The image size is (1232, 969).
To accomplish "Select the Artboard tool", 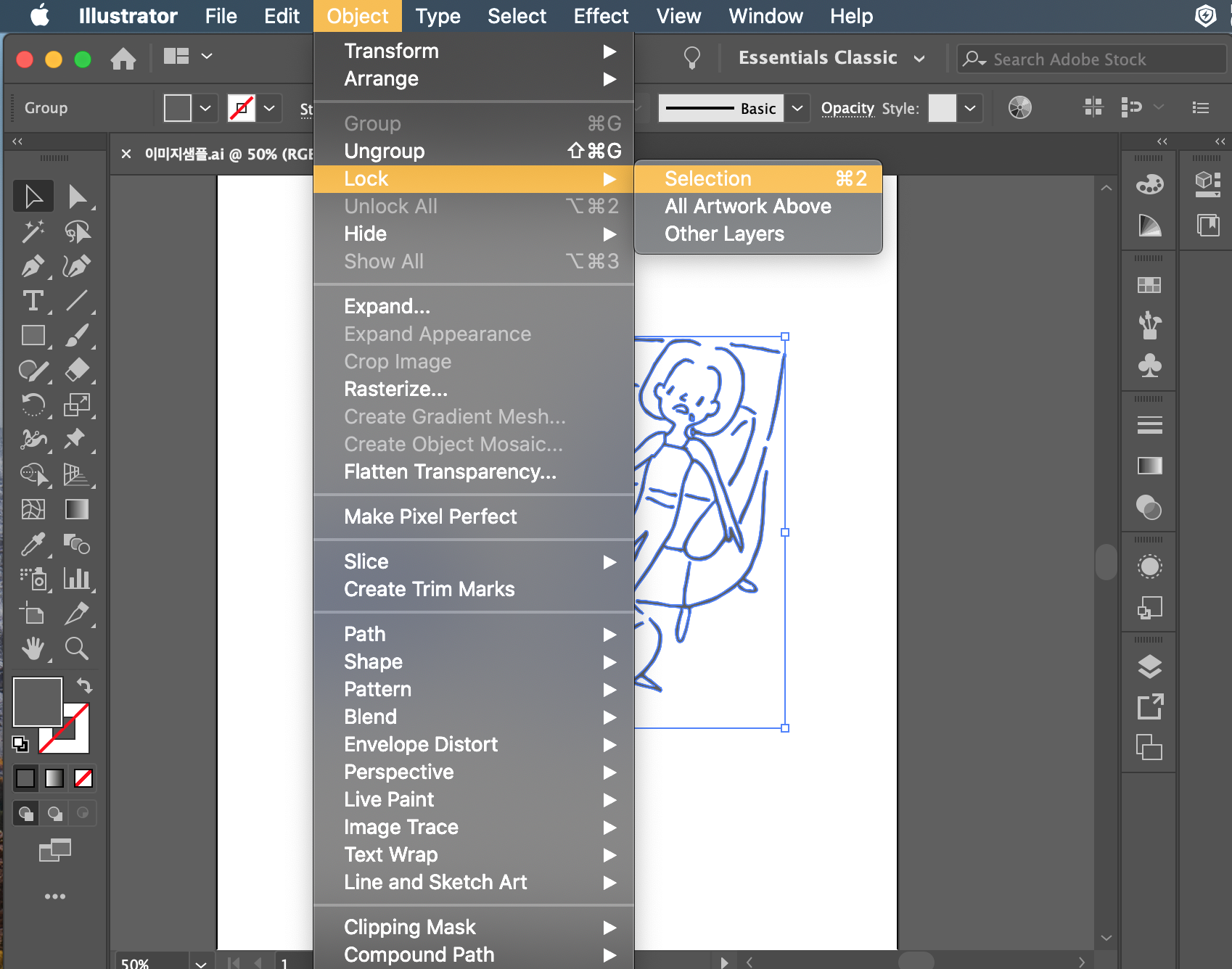I will tap(33, 613).
